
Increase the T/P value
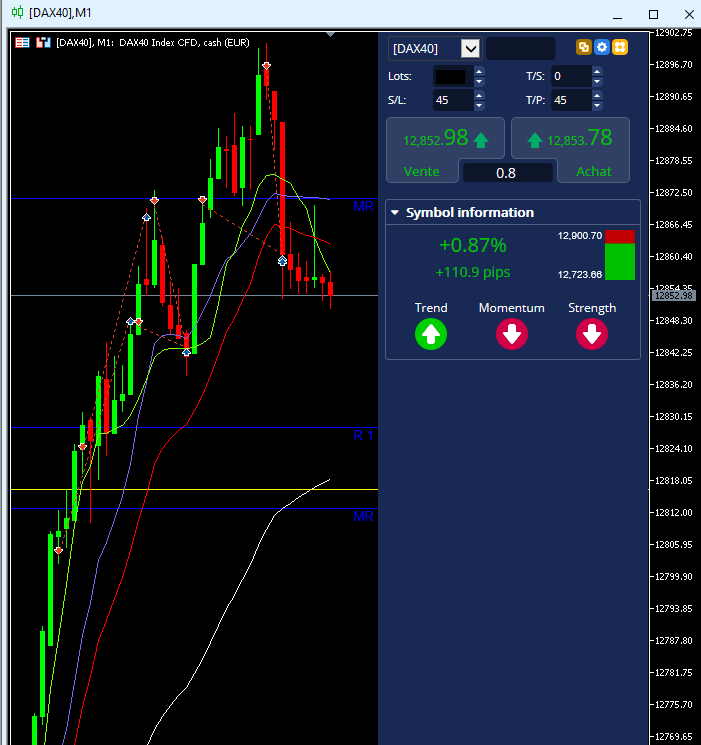point(597,96)
